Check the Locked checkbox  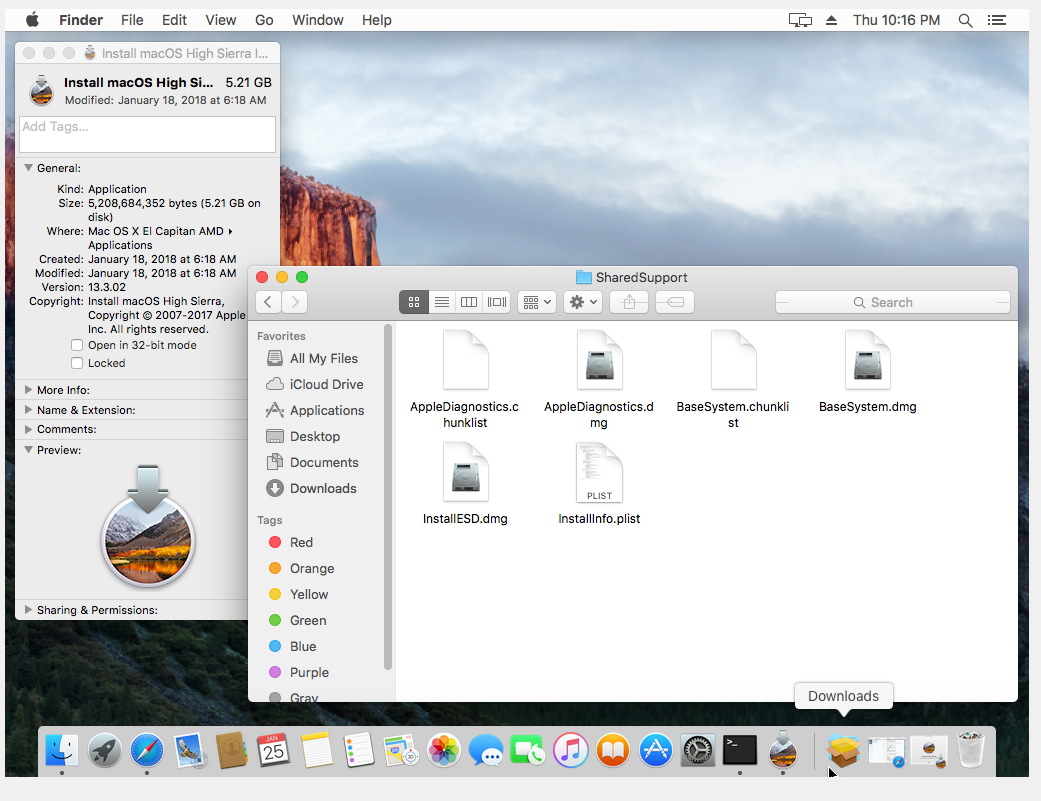pos(77,363)
